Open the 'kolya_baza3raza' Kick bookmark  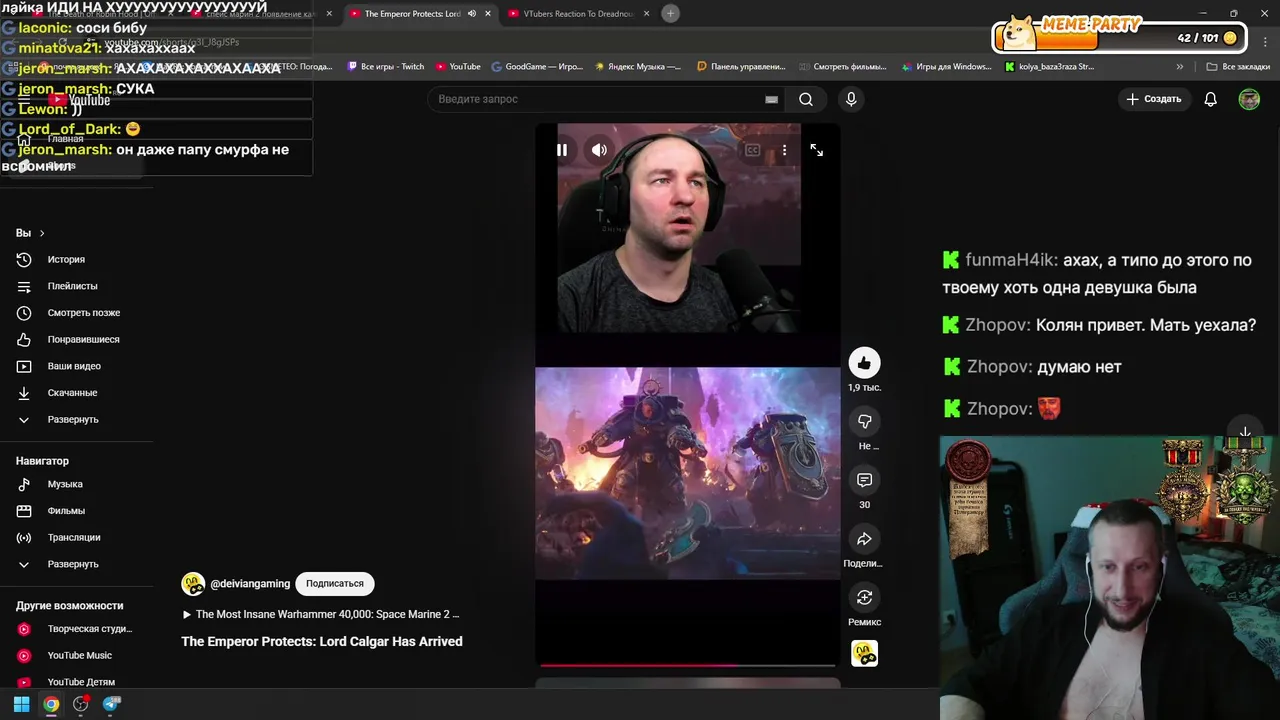coord(1049,67)
